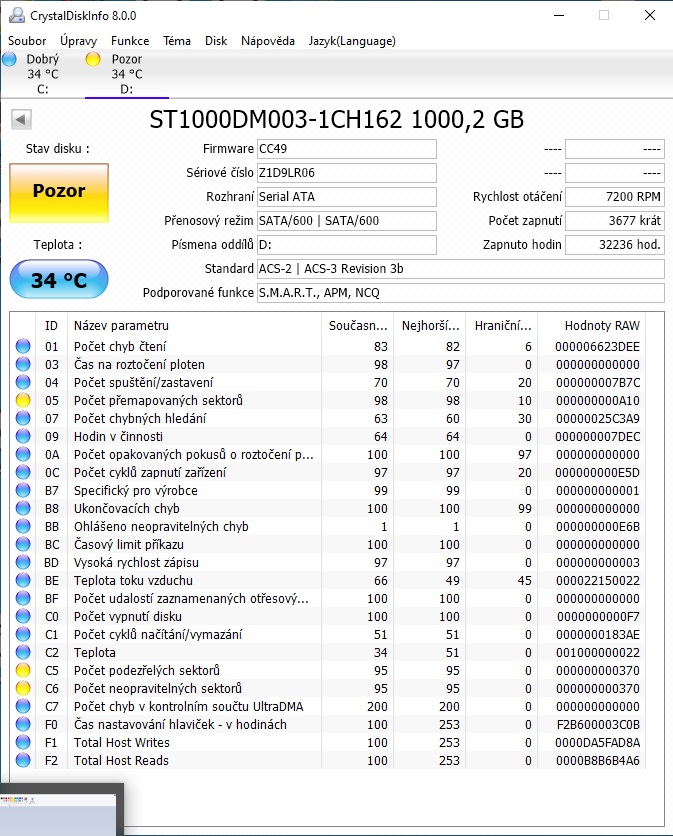Click the Nejhorší... column header
Screen dimensions: 673x836
click(430, 325)
